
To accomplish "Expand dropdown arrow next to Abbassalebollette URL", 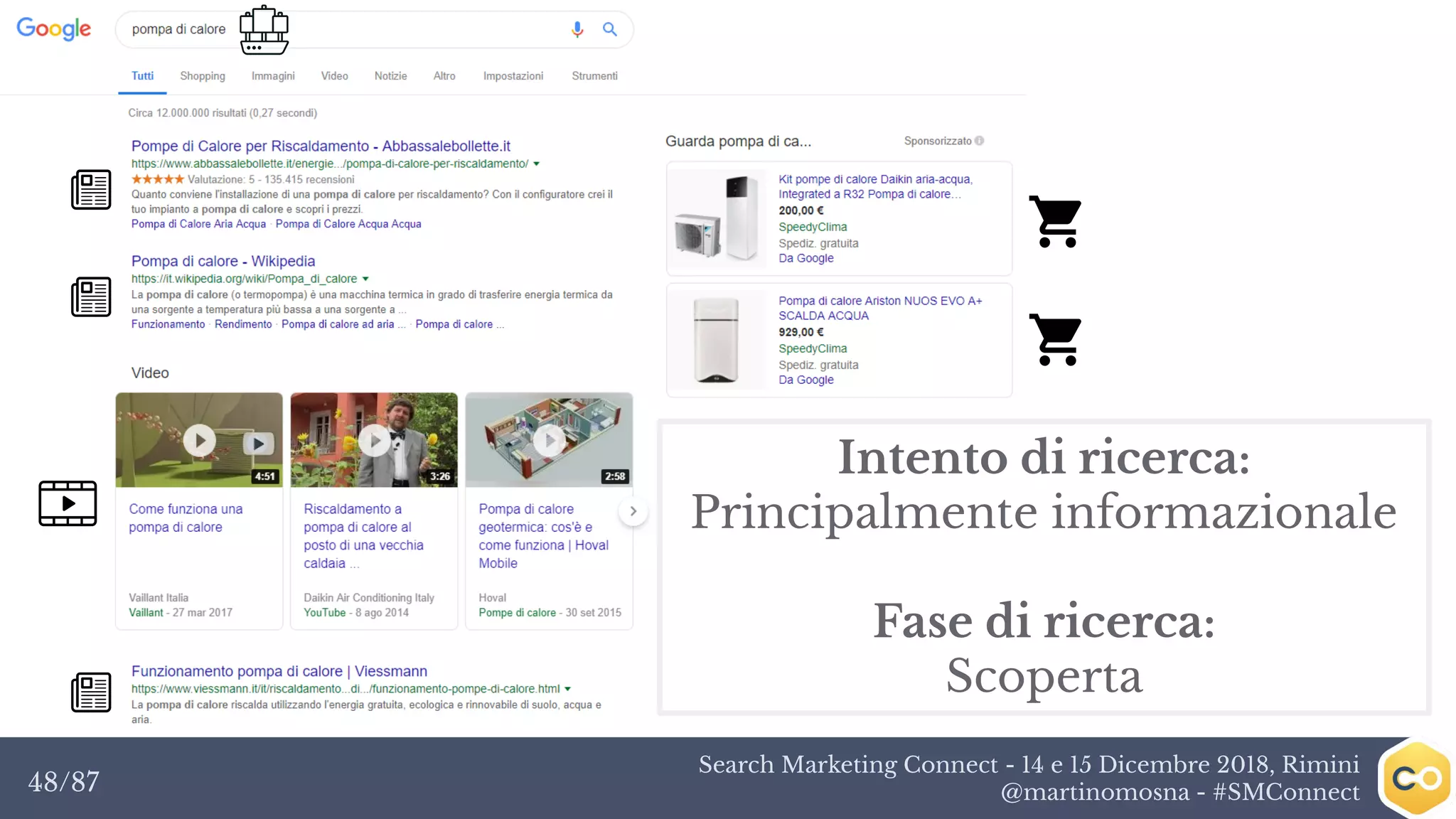I will [x=537, y=164].
